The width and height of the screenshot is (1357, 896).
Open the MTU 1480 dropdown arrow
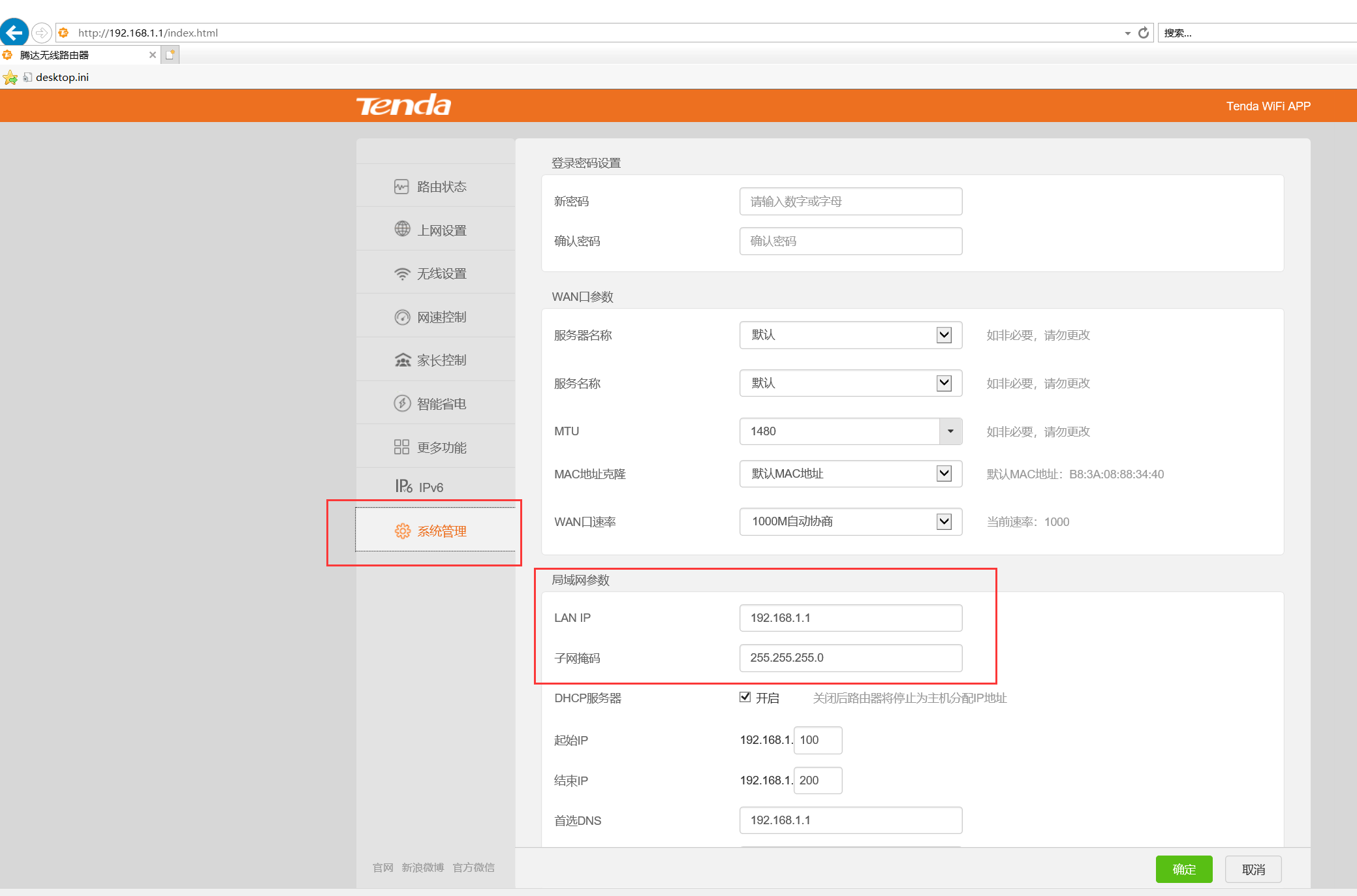coord(950,431)
